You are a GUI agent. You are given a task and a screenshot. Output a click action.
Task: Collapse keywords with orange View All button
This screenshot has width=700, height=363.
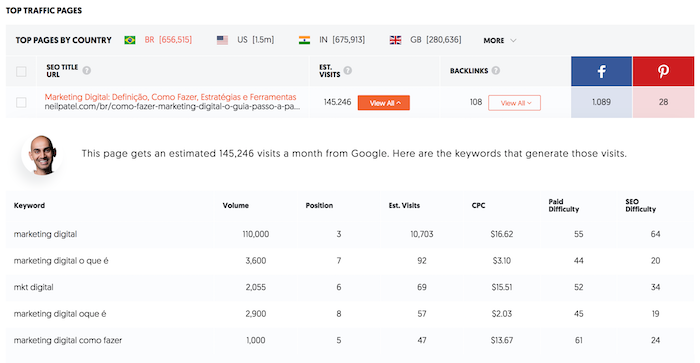[384, 103]
